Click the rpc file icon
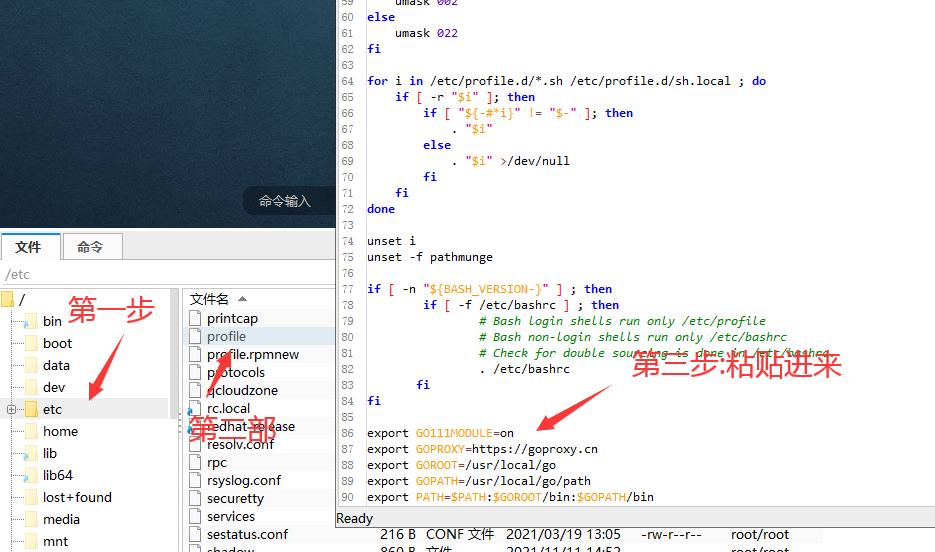Image resolution: width=935 pixels, height=552 pixels. tap(195, 462)
